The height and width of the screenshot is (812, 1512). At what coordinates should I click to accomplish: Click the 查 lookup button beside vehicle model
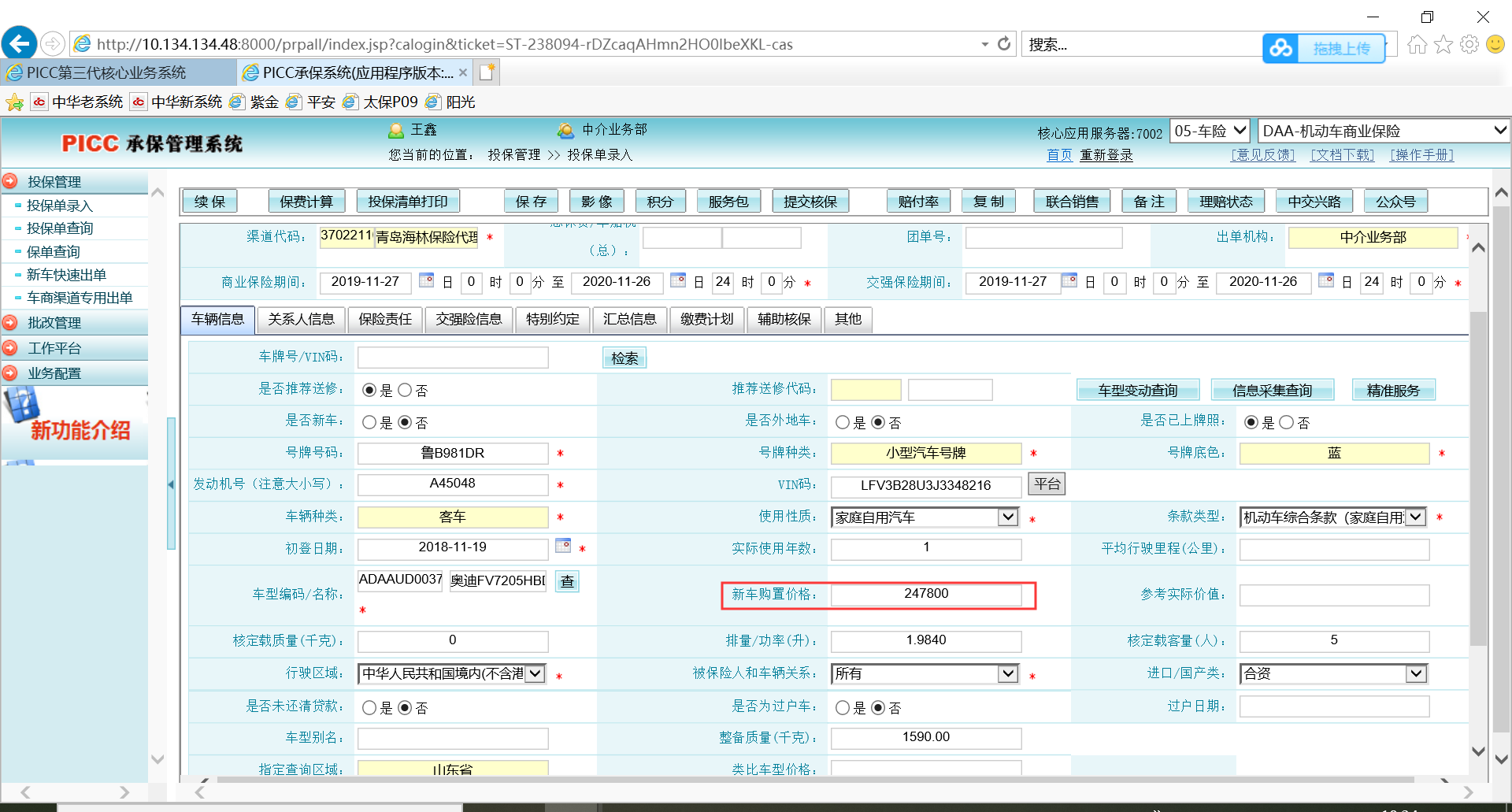pos(567,582)
